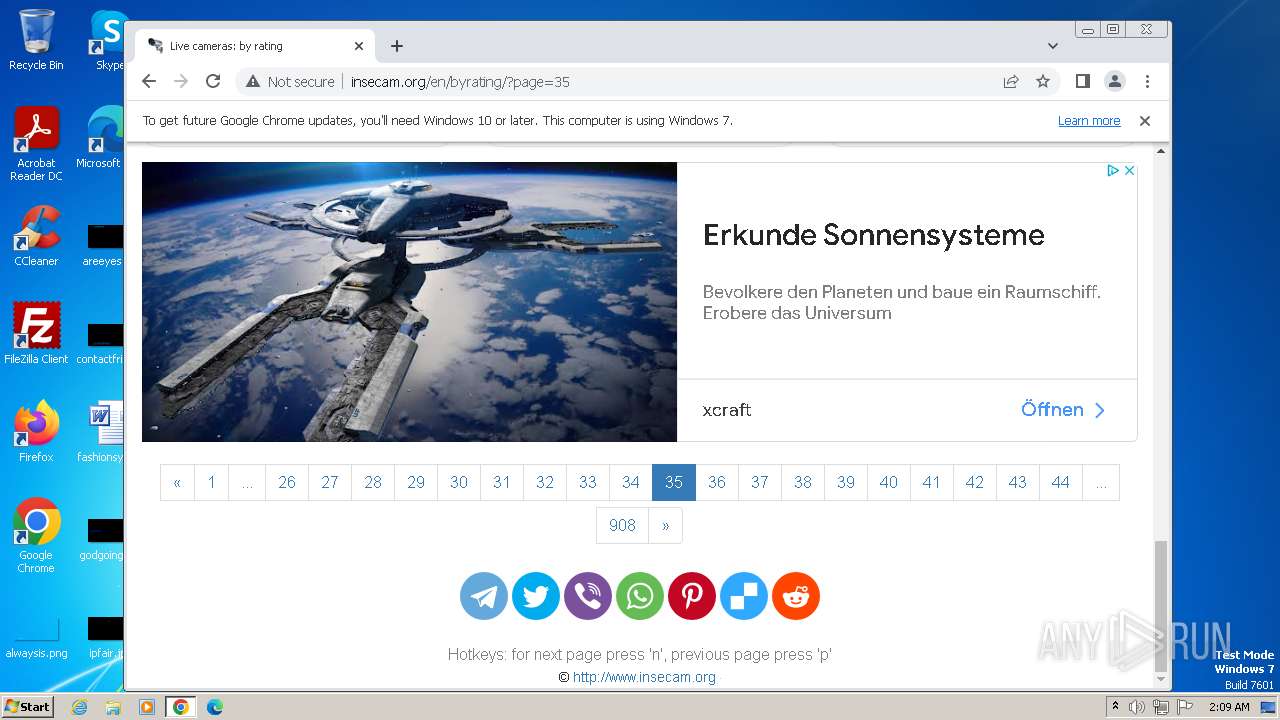The height and width of the screenshot is (720, 1280).
Task: Select the Live cameras: by rating tab
Action: 255,46
